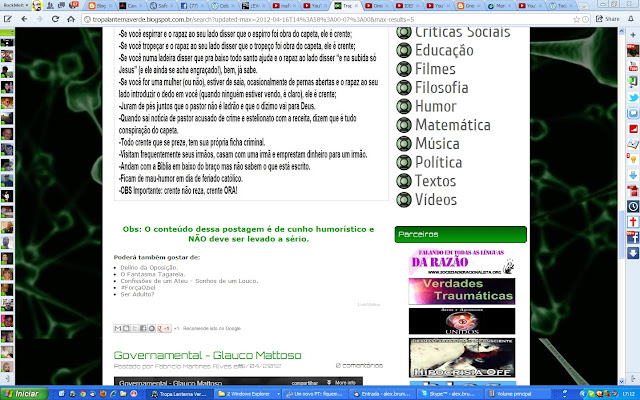Open related post 'Delírio da Oposição'
Viewport: 640px width, 400px height.
pos(149,268)
